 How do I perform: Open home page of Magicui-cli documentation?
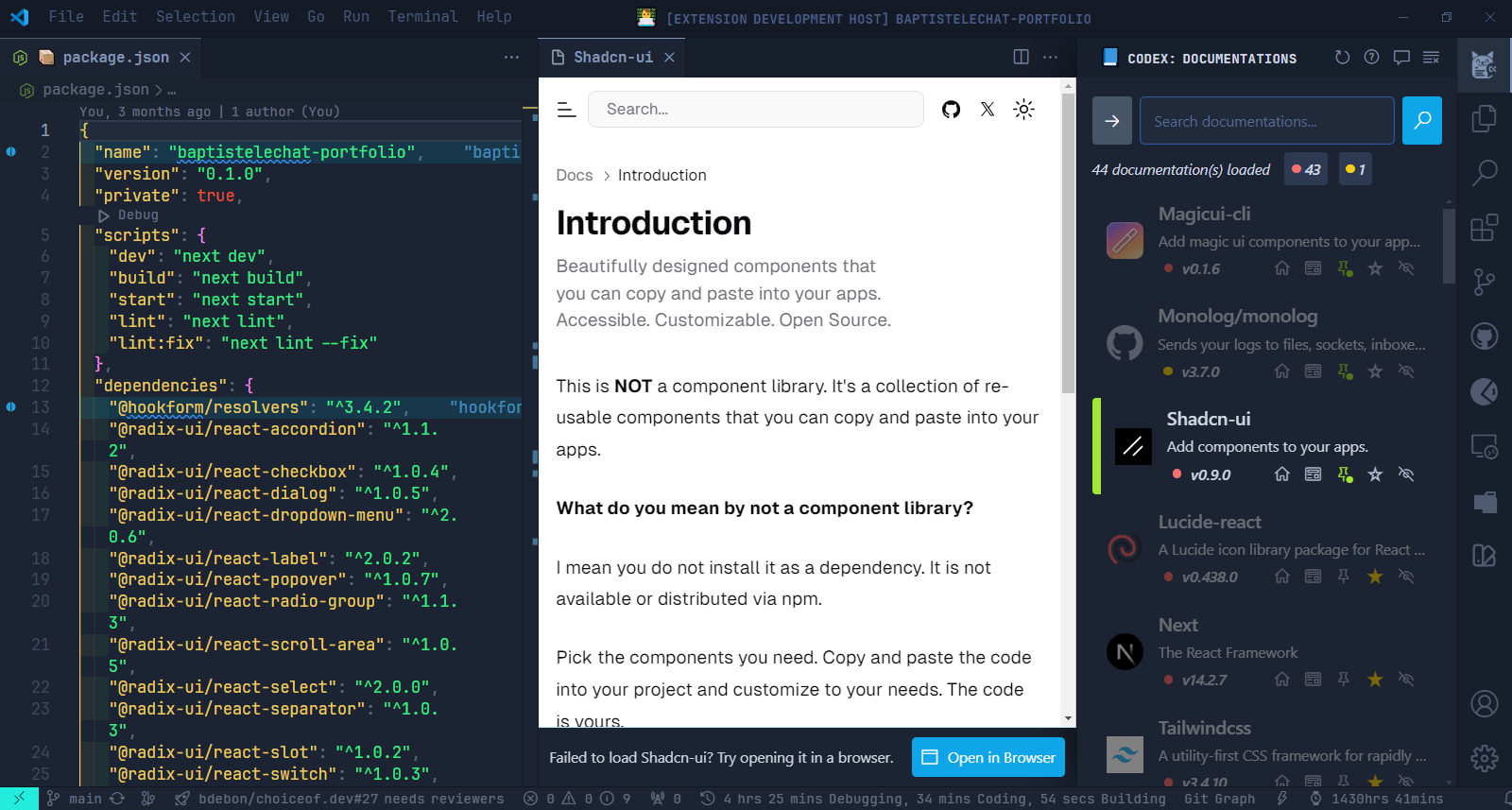pyautogui.click(x=1281, y=268)
